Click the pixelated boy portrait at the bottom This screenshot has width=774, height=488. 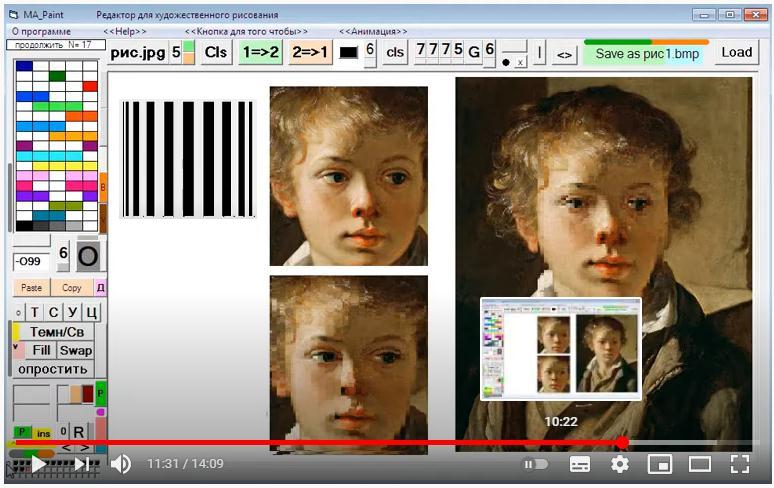click(x=348, y=365)
